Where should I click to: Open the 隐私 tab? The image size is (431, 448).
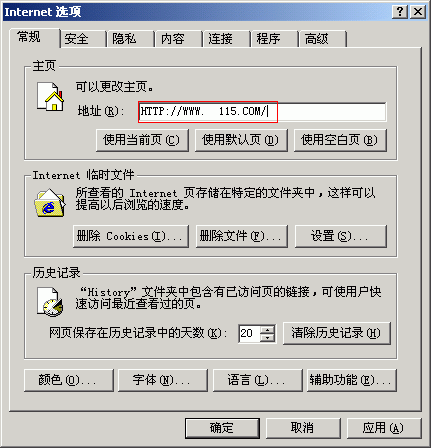[x=124, y=39]
